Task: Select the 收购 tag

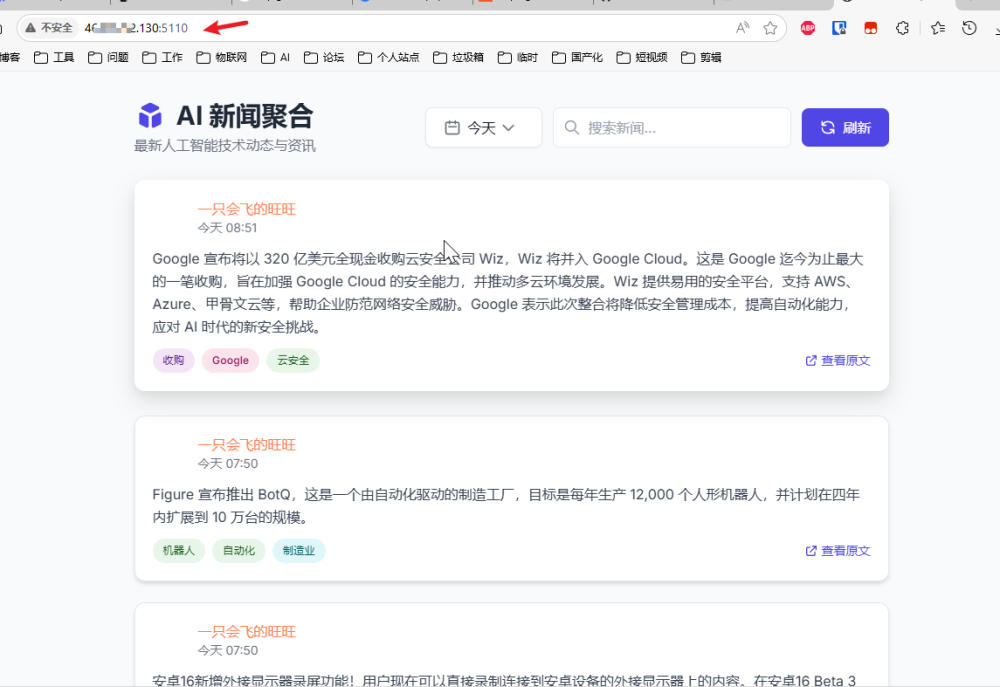Action: click(173, 360)
